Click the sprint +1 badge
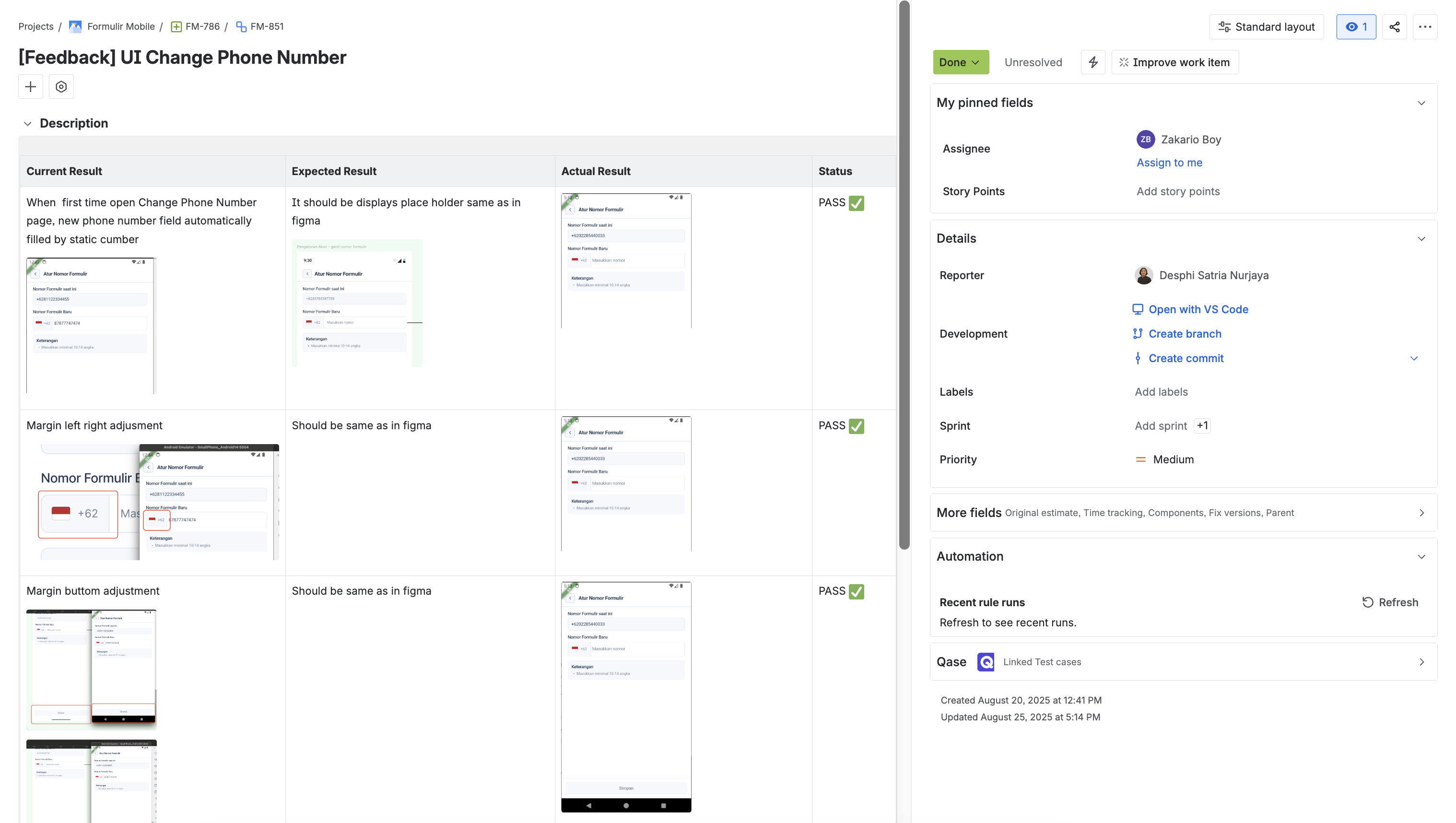The image size is (1456, 823). pyautogui.click(x=1202, y=425)
